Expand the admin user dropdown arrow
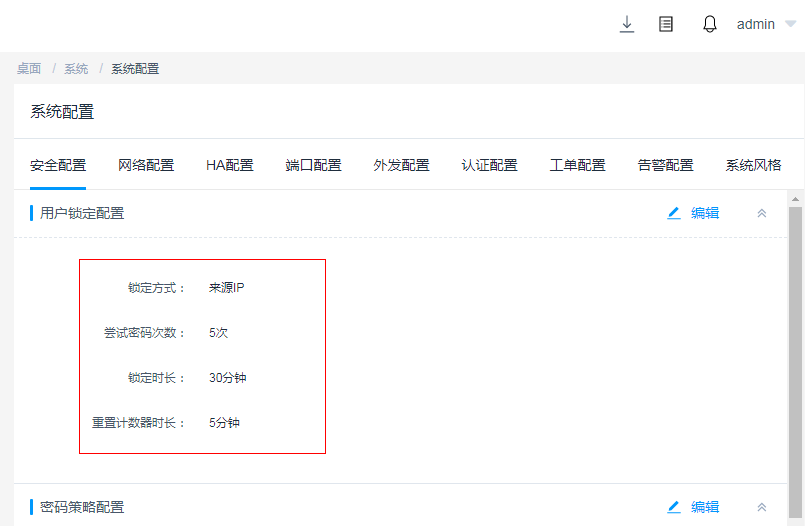Viewport: 805px width, 526px height. 791,24
